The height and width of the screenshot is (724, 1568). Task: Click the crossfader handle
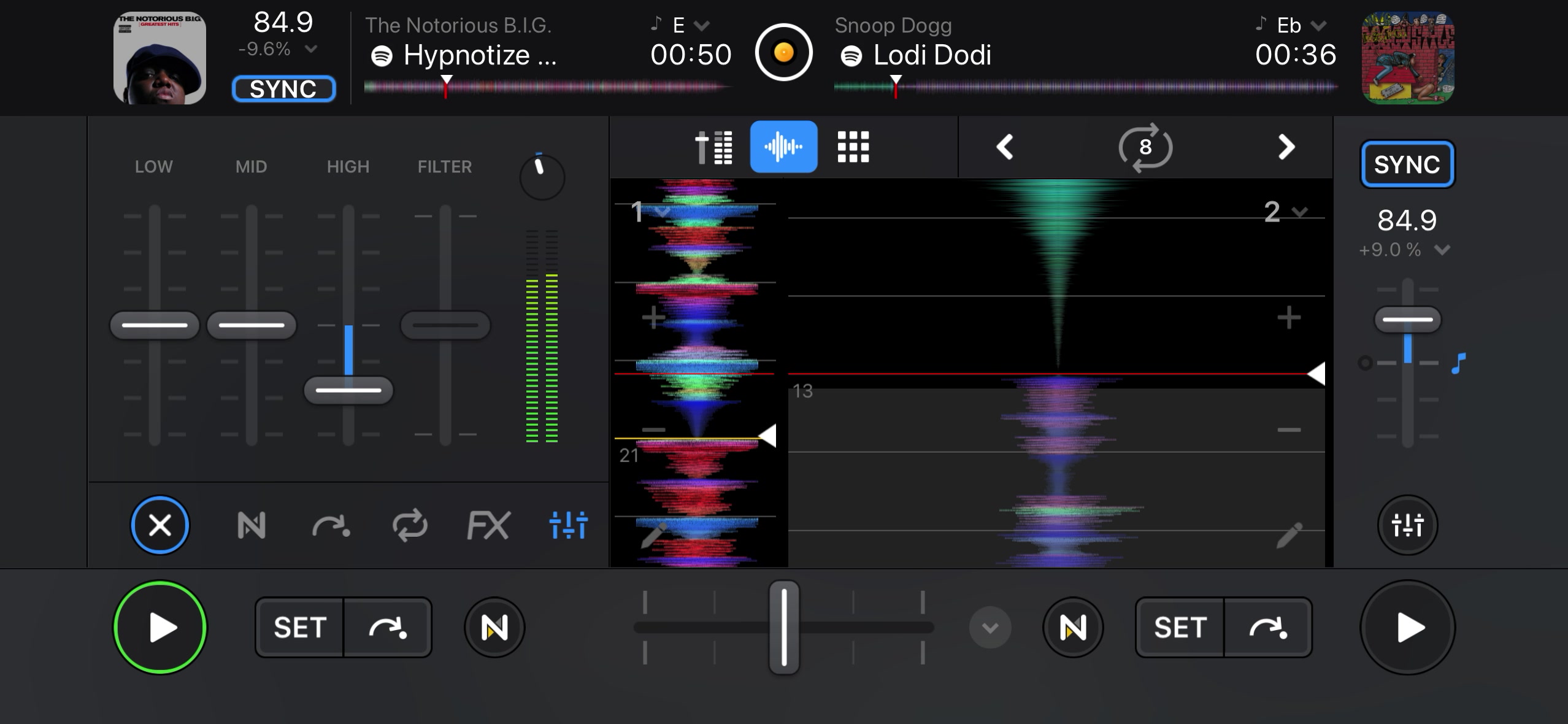tap(784, 627)
